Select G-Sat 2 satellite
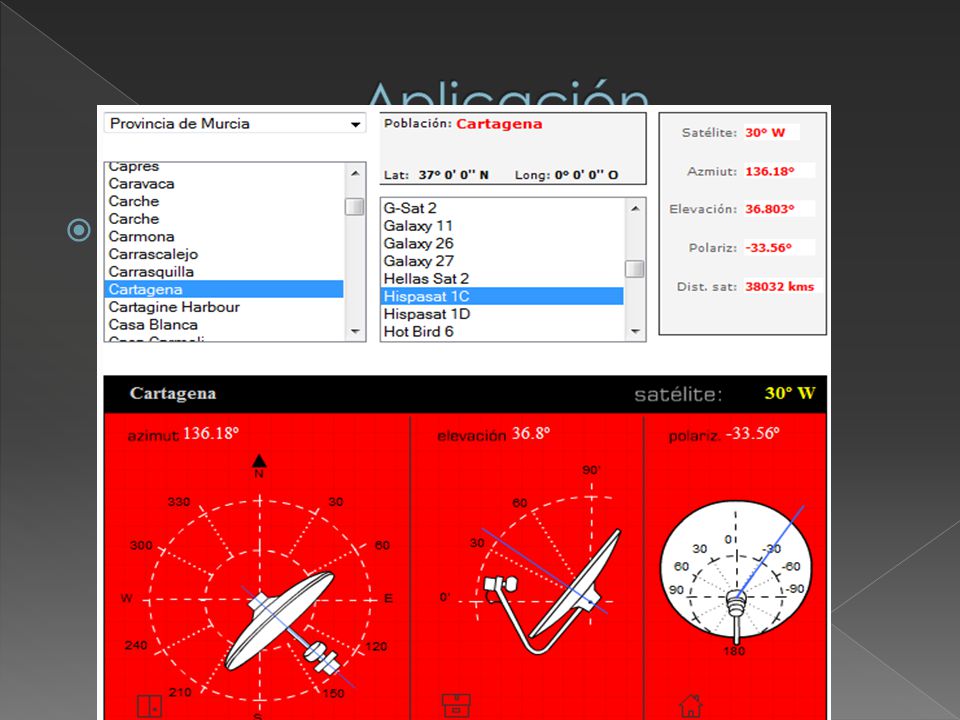The width and height of the screenshot is (960, 720). tap(502, 208)
